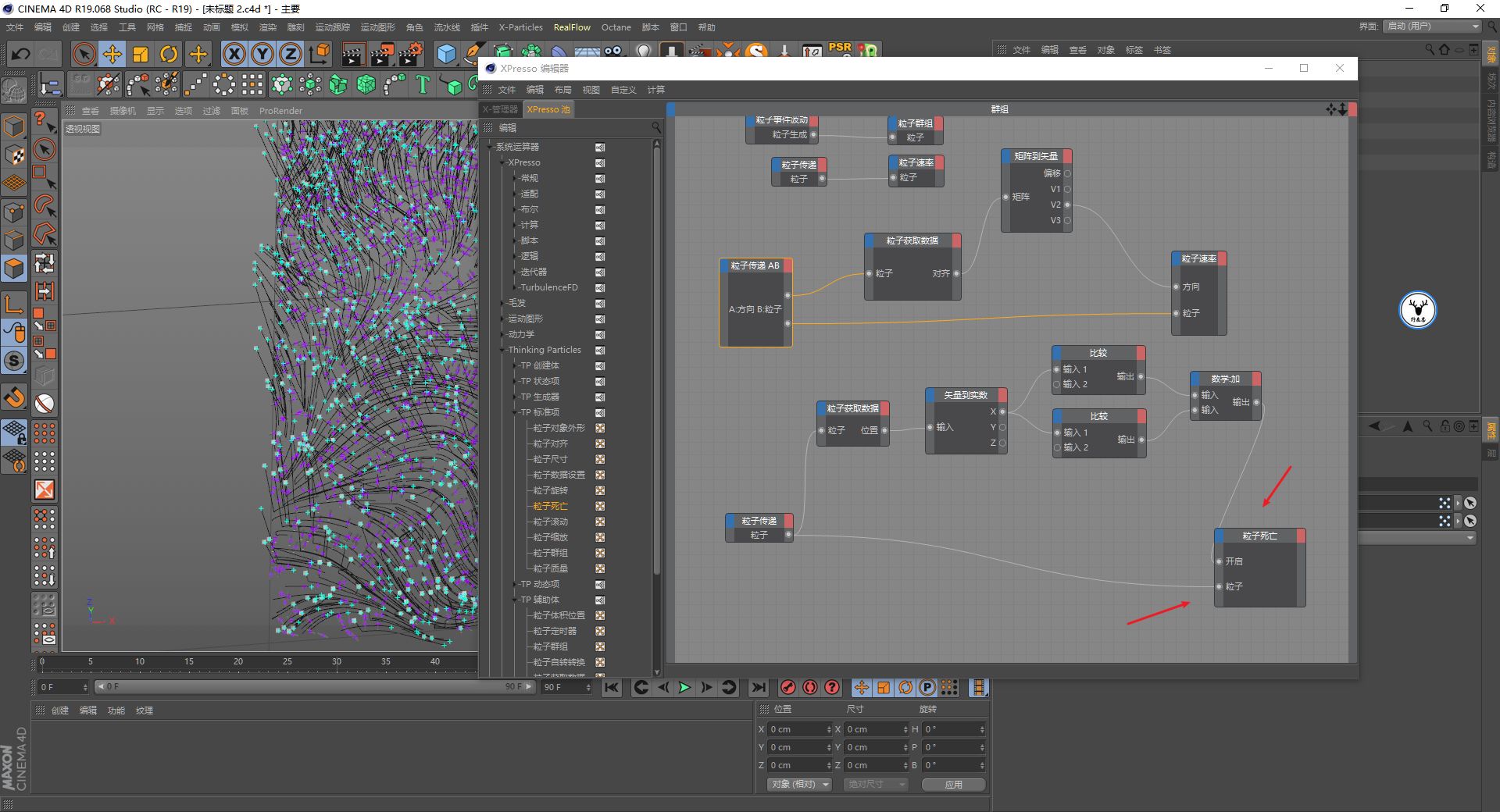
Task: Click the play animation control
Action: pos(684,688)
